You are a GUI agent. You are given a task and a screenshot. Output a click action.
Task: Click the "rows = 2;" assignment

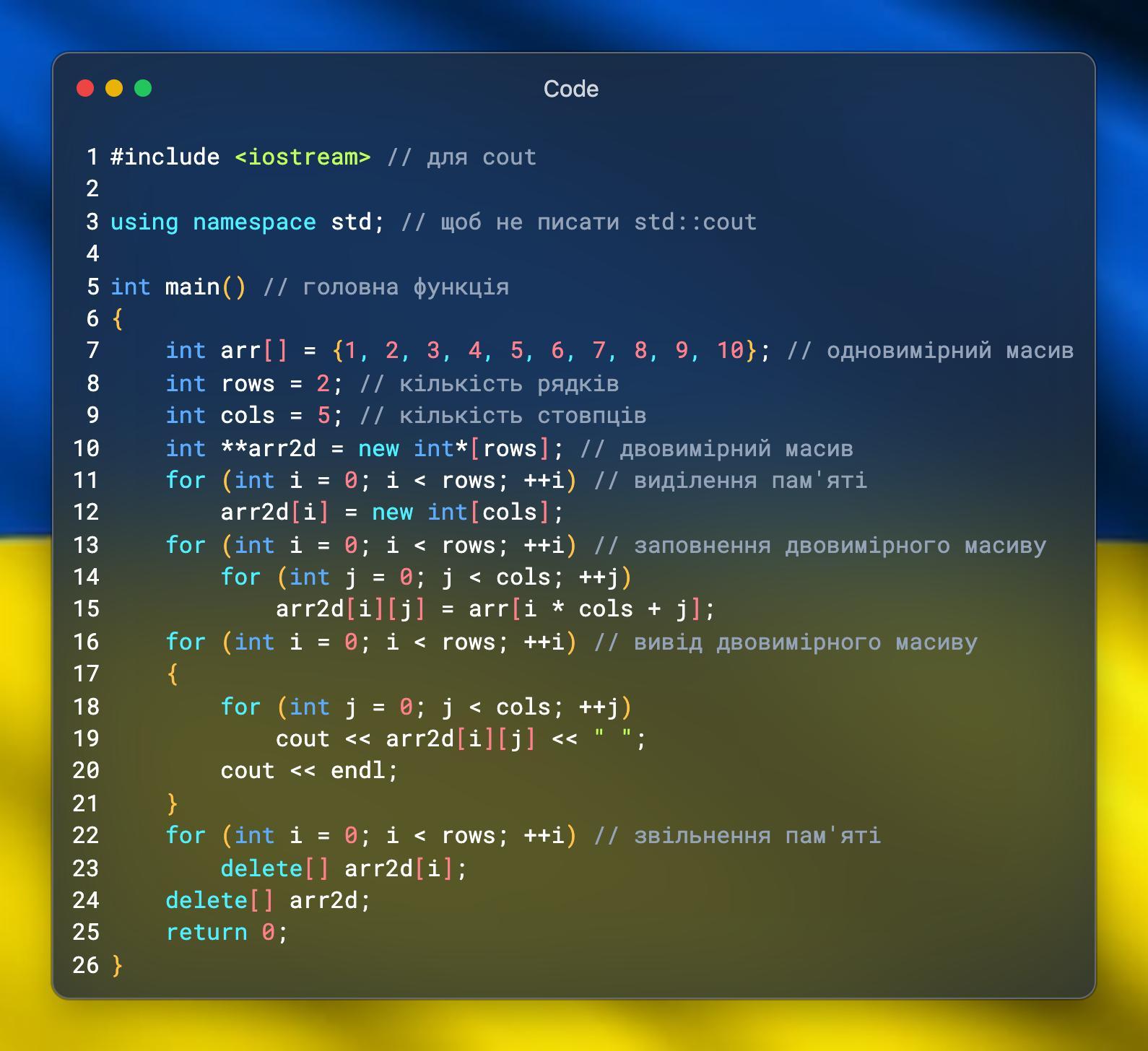282,383
